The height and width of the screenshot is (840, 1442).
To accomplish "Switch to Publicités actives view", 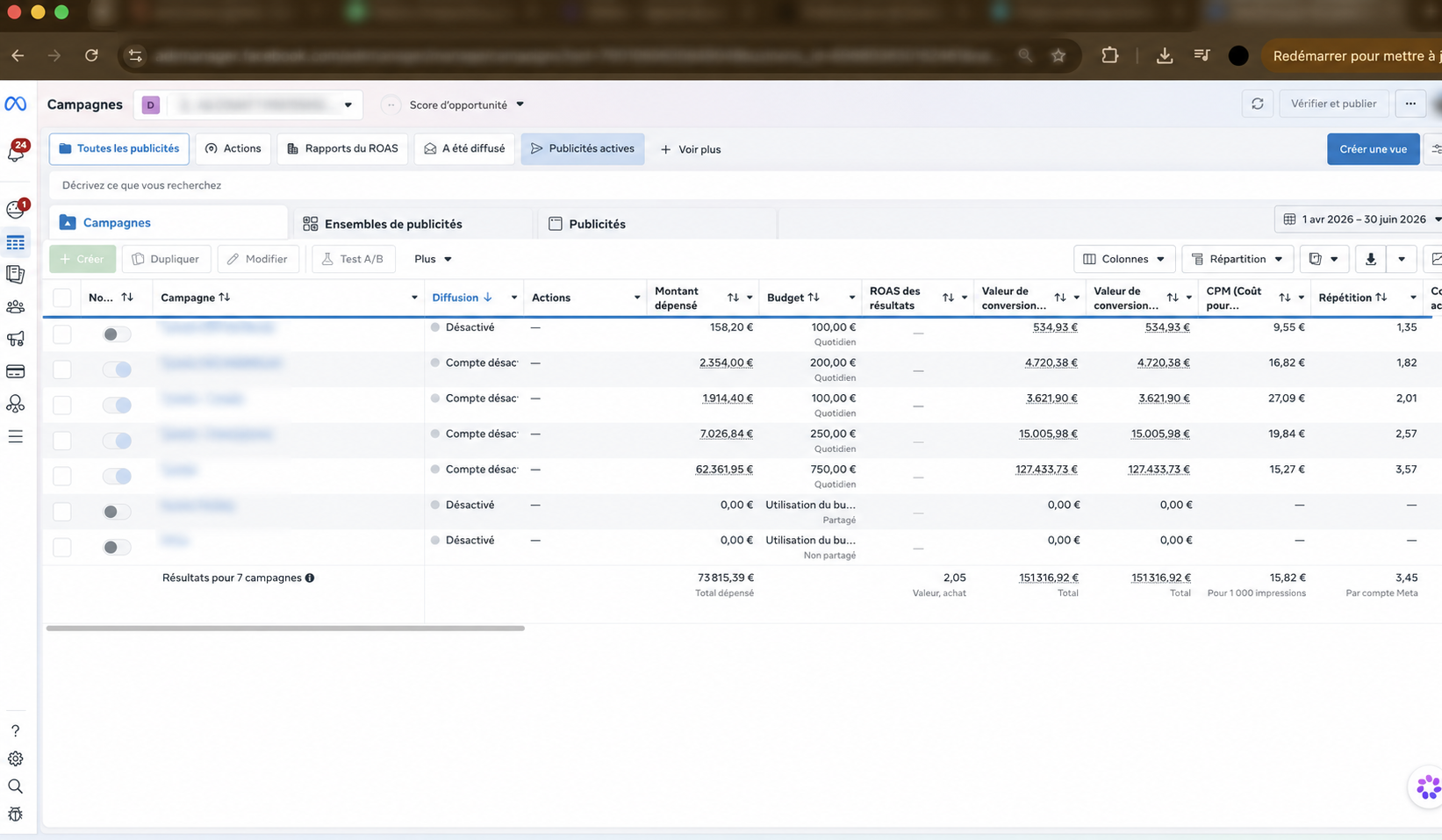I will point(583,148).
